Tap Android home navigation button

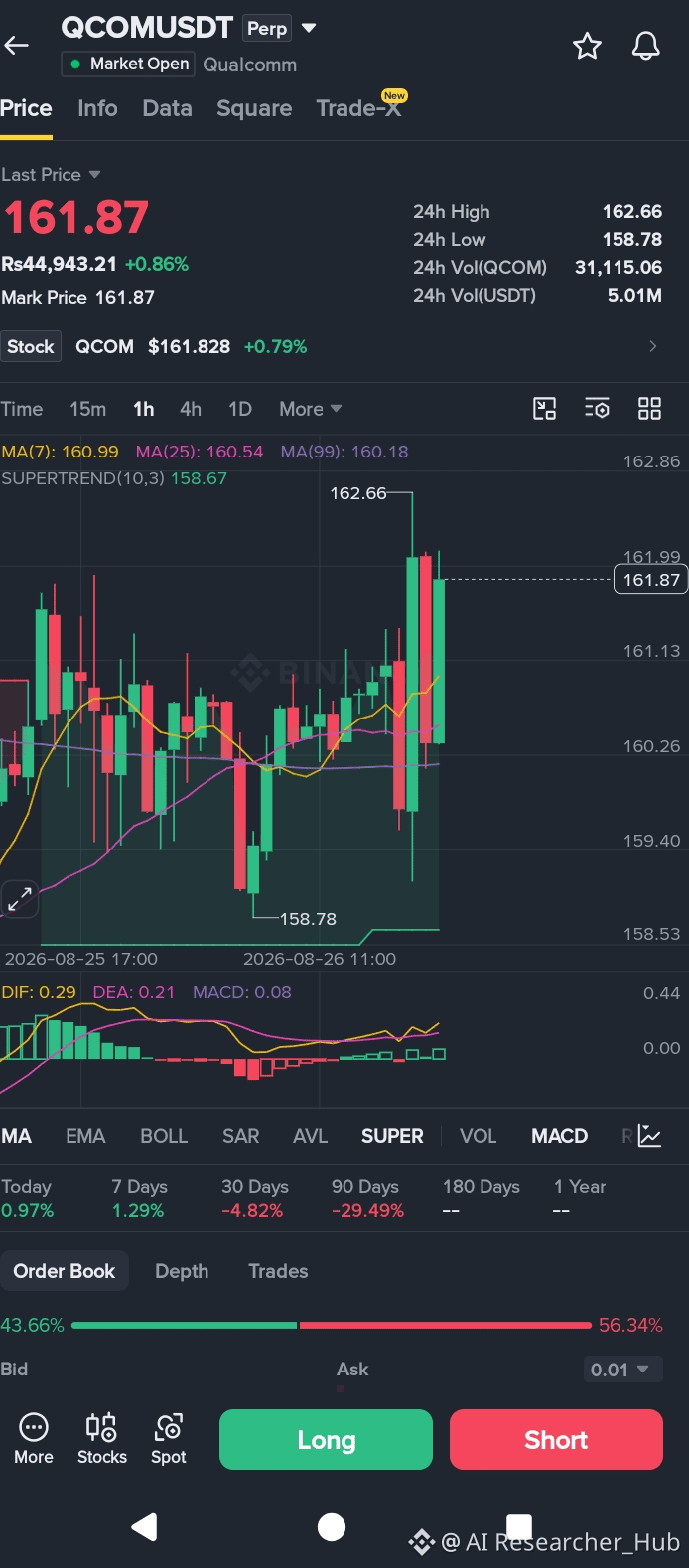[x=332, y=1527]
